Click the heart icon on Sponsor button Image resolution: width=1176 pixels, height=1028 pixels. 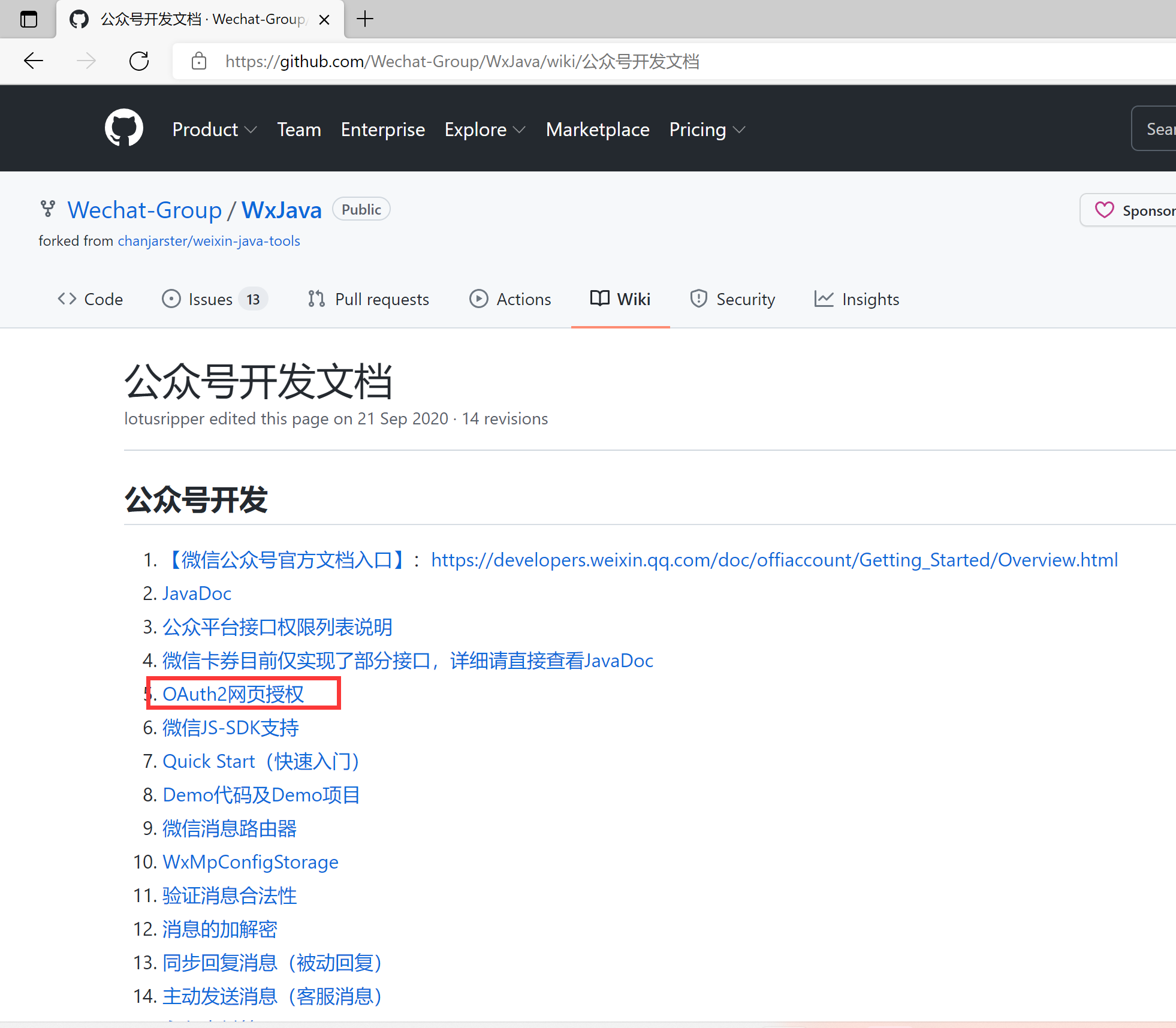1104,210
